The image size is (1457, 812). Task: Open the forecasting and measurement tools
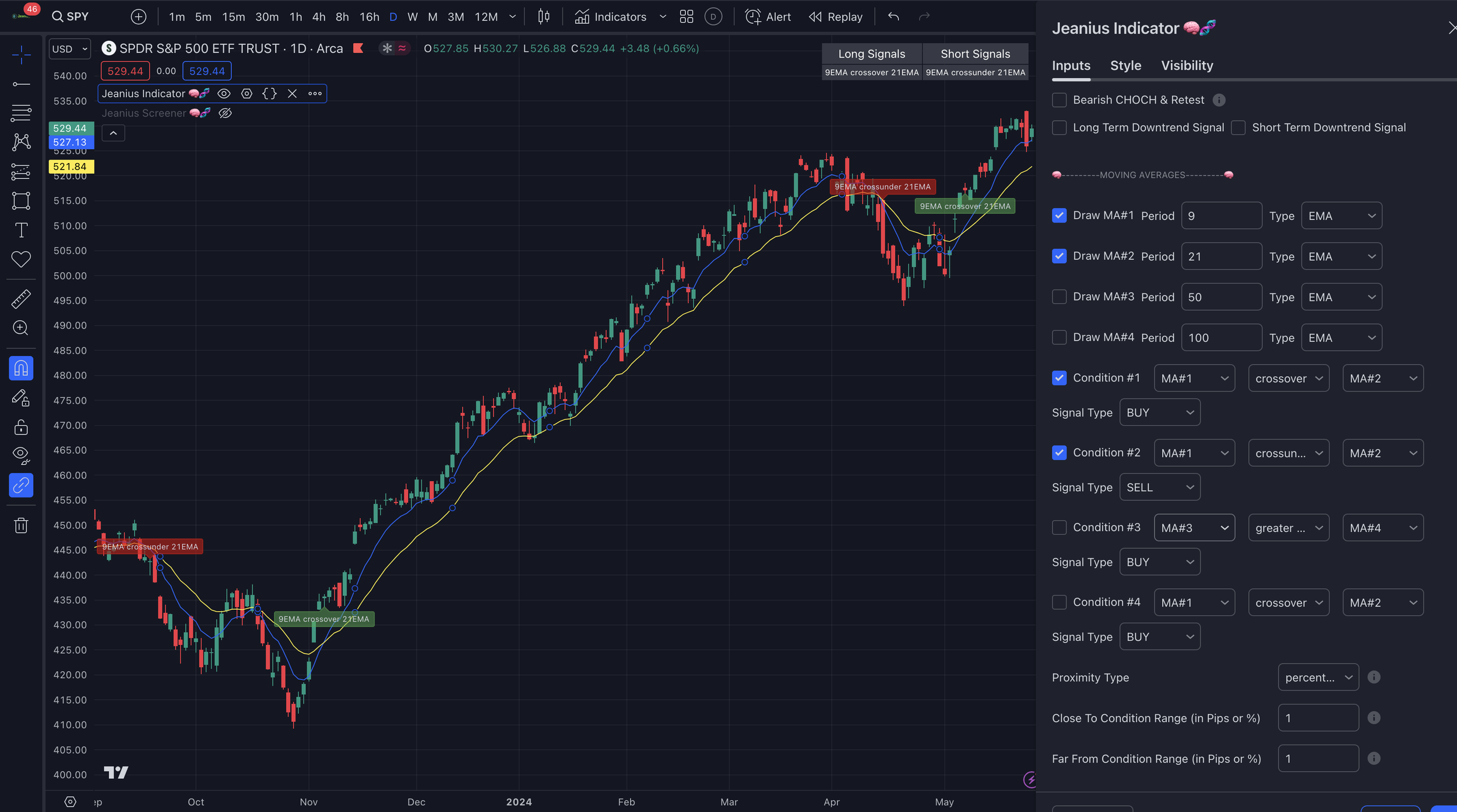[x=21, y=171]
